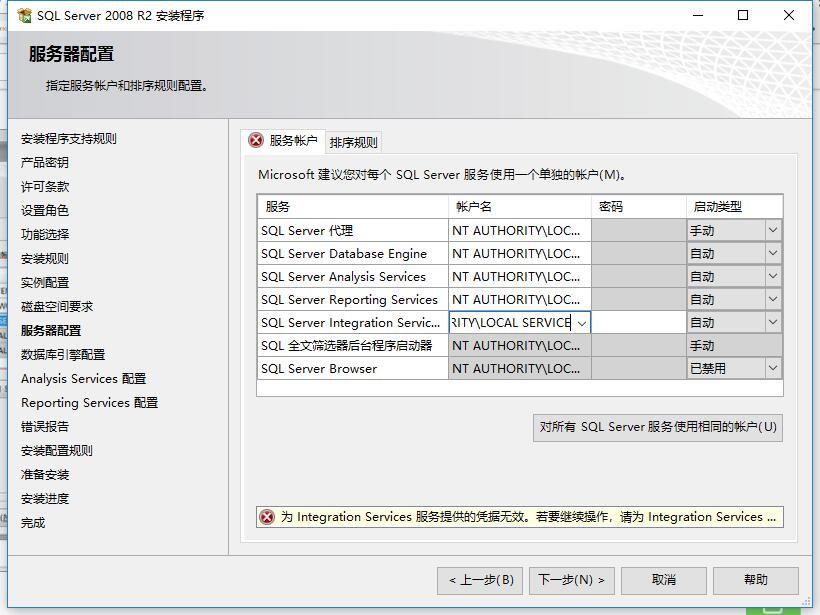Click the 密码 column header
This screenshot has height=615, width=820.
click(x=639, y=207)
